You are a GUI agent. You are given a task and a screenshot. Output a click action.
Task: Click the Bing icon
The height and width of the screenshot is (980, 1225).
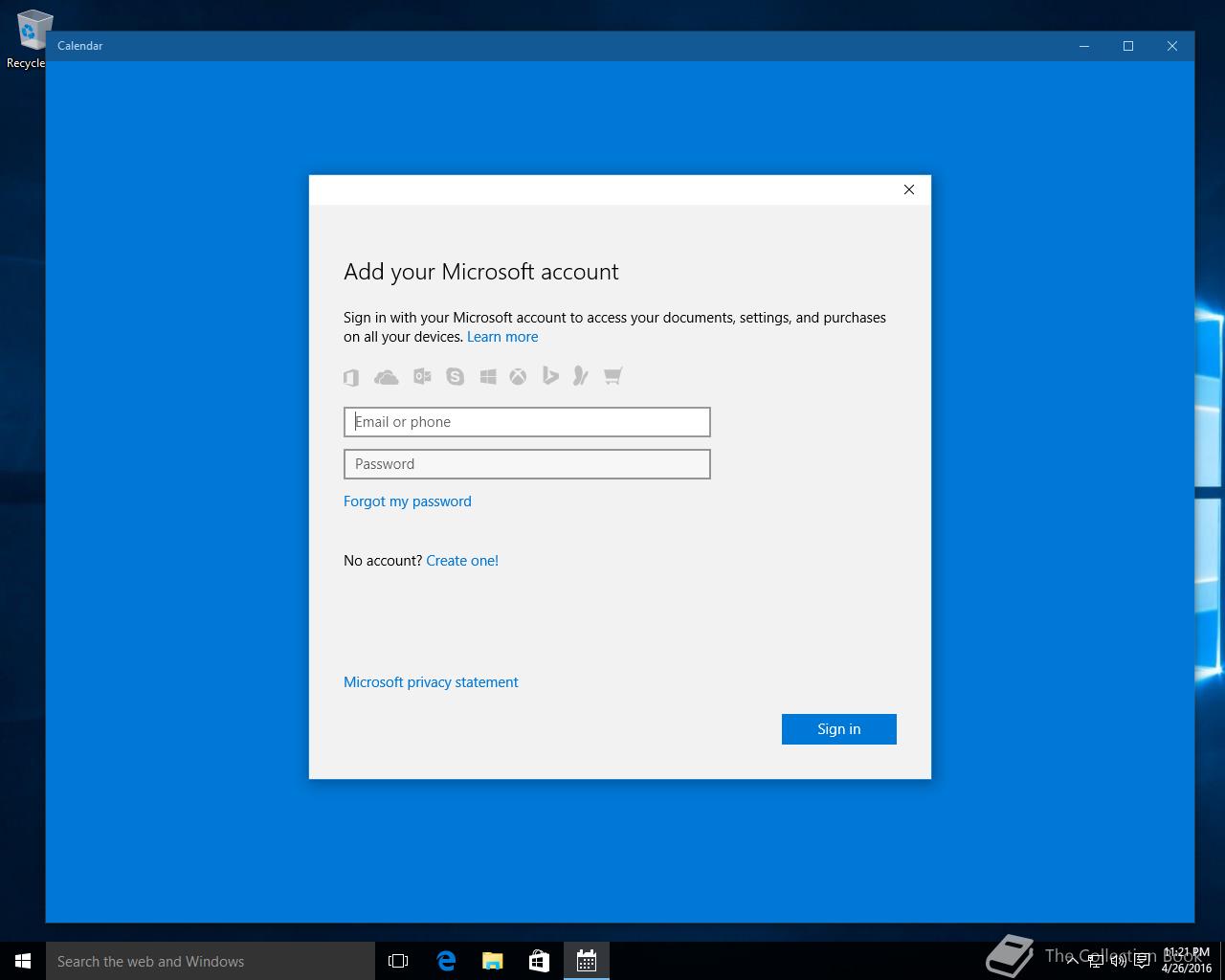point(550,376)
